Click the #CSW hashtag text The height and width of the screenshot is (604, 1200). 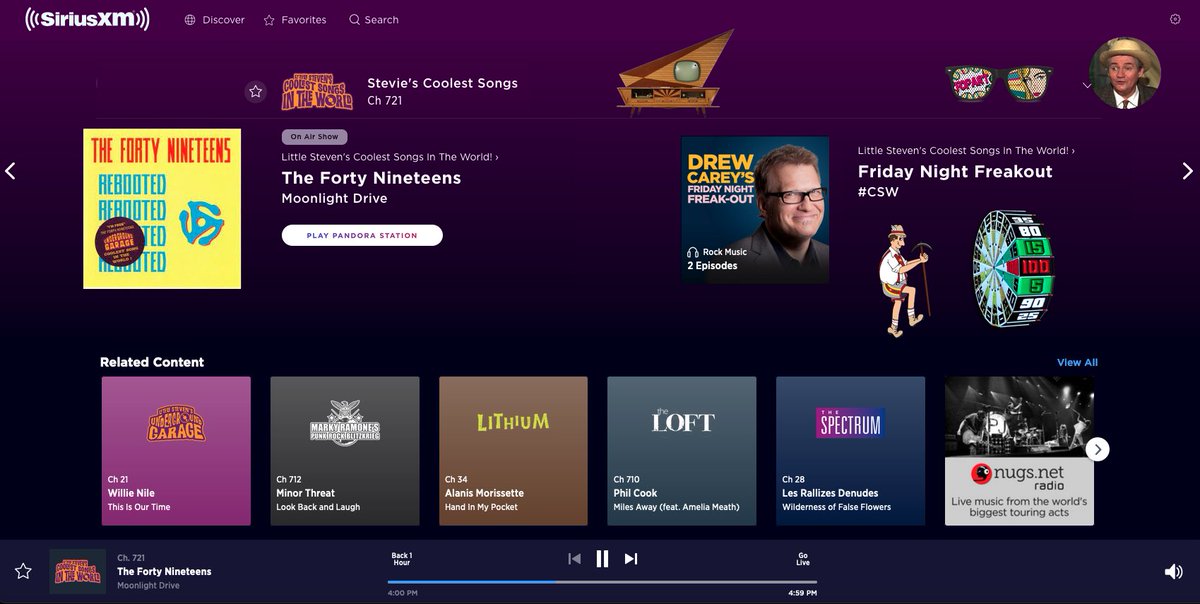878,192
